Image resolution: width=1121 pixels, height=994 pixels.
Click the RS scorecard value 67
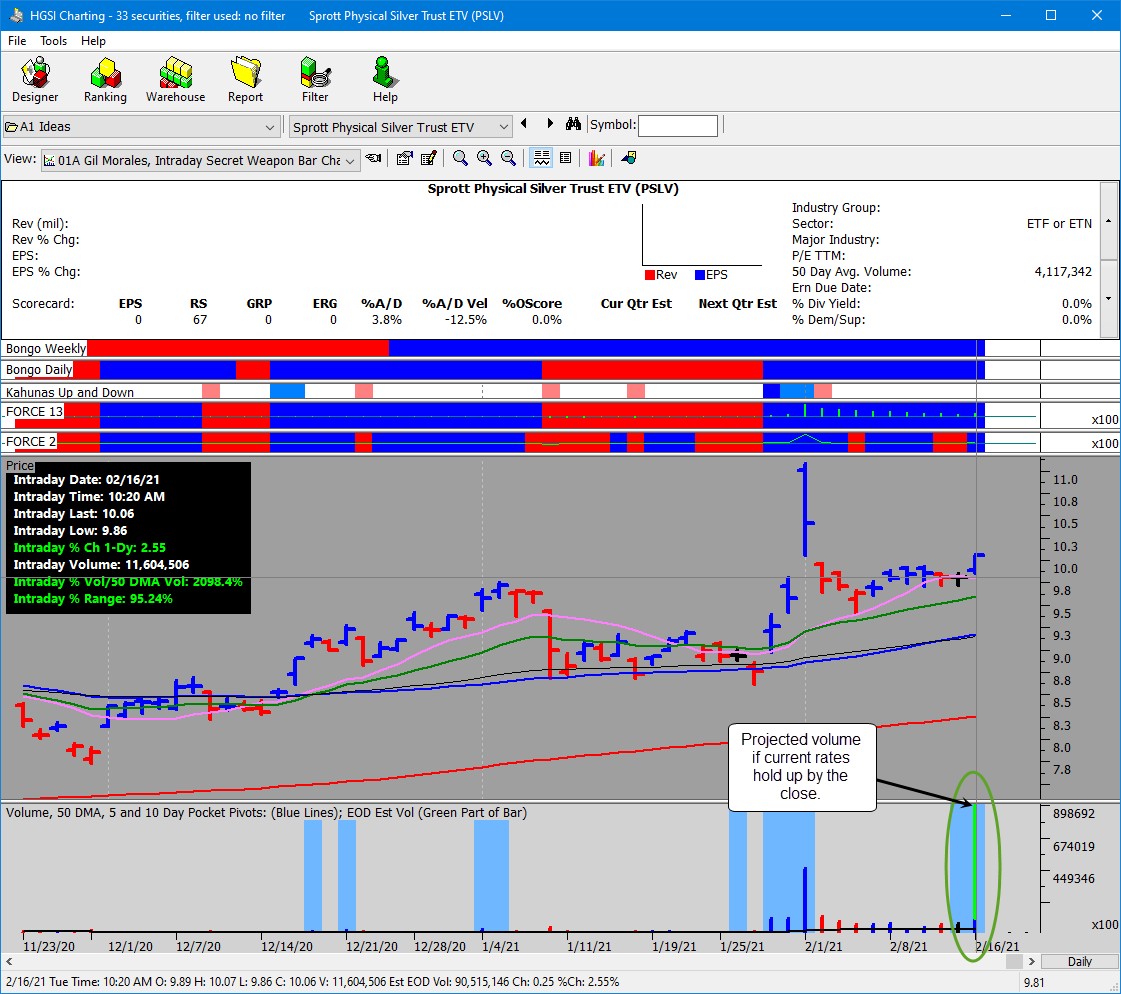pos(199,320)
